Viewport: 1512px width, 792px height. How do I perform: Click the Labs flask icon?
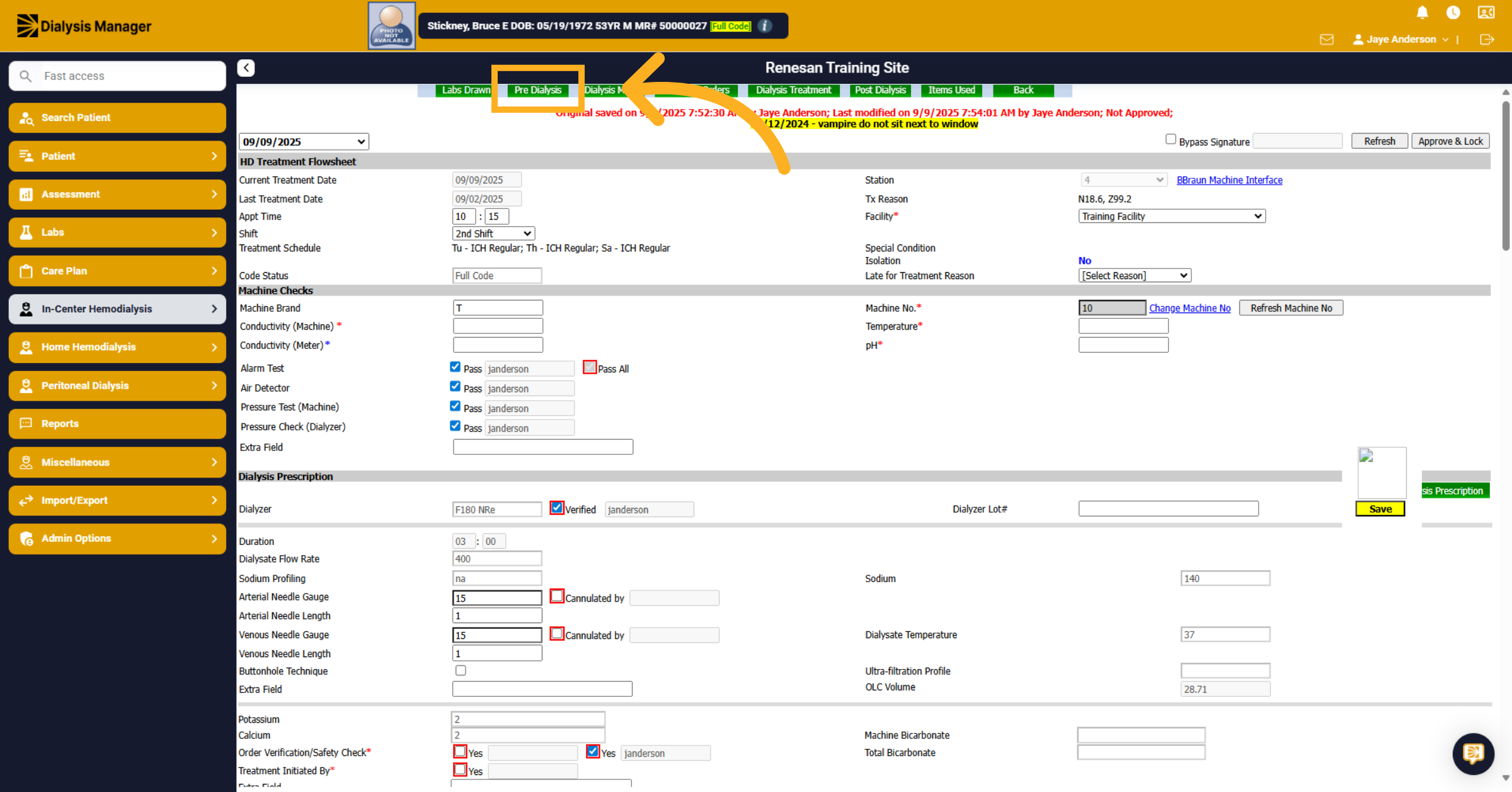pyautogui.click(x=26, y=232)
